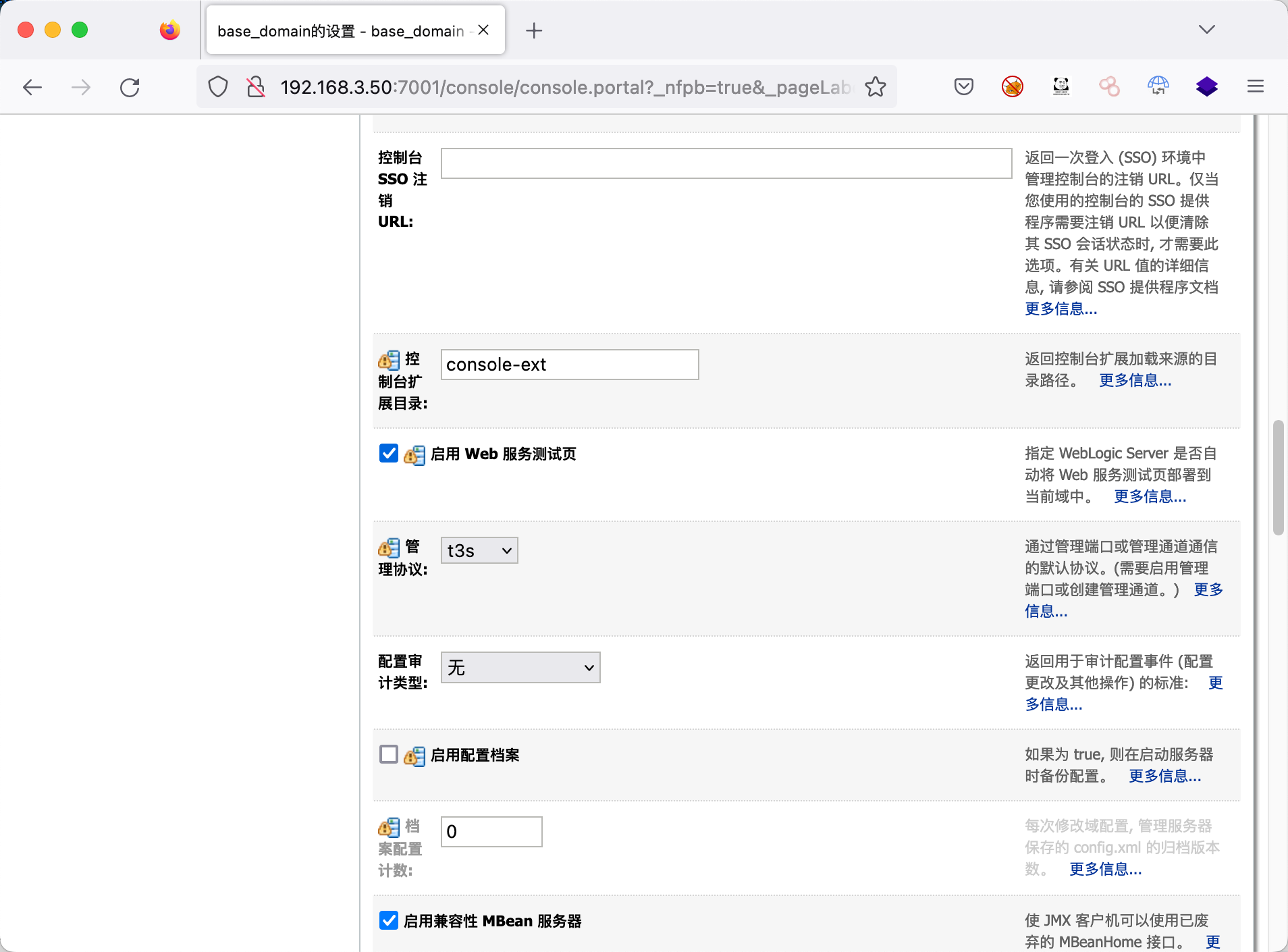Go back using the browser back arrow
This screenshot has height=952, width=1288.
click(x=32, y=87)
